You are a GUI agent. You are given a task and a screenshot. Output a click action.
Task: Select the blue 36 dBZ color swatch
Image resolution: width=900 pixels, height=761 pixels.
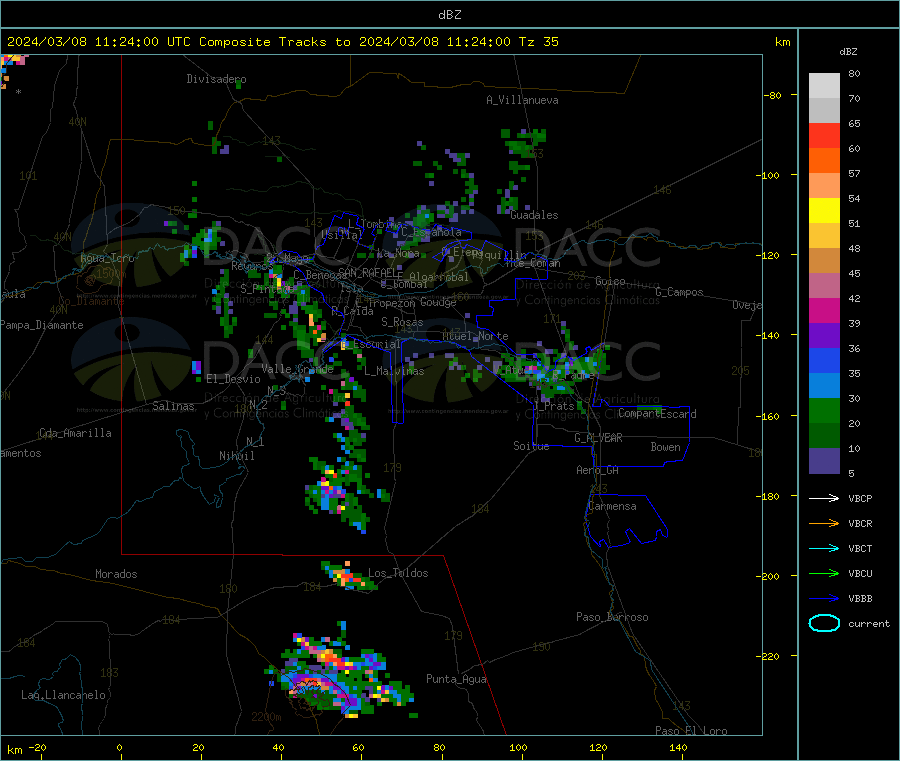click(x=824, y=360)
